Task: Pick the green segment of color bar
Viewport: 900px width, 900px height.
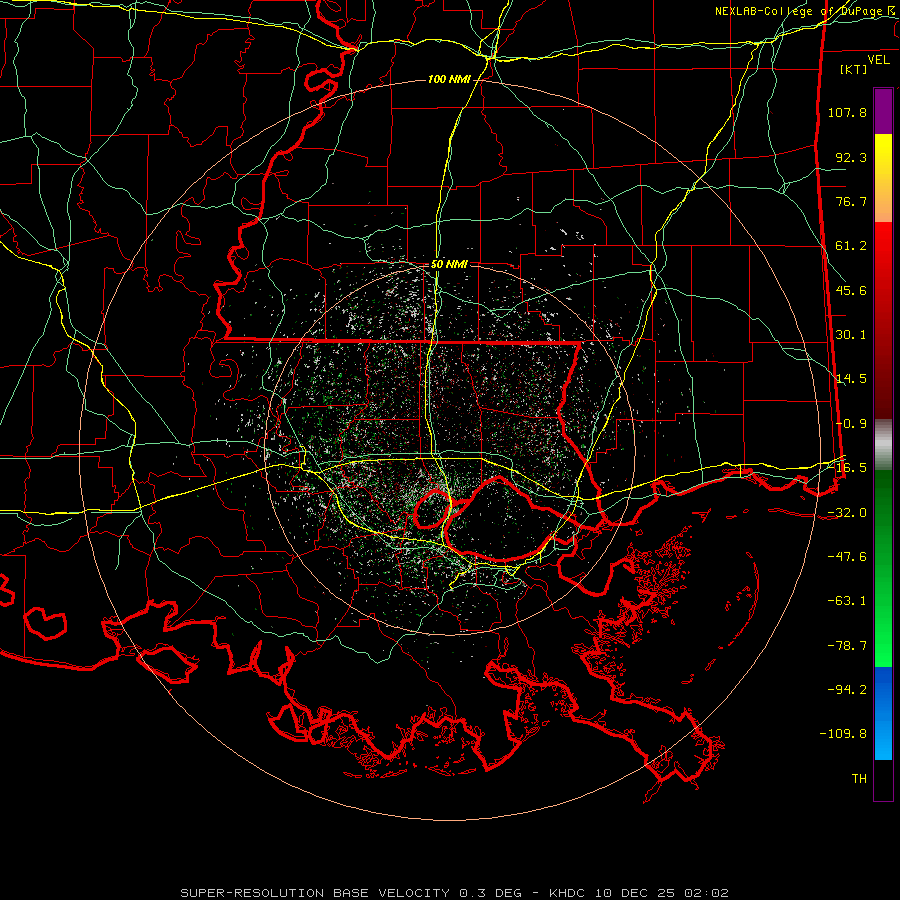Action: click(x=883, y=568)
